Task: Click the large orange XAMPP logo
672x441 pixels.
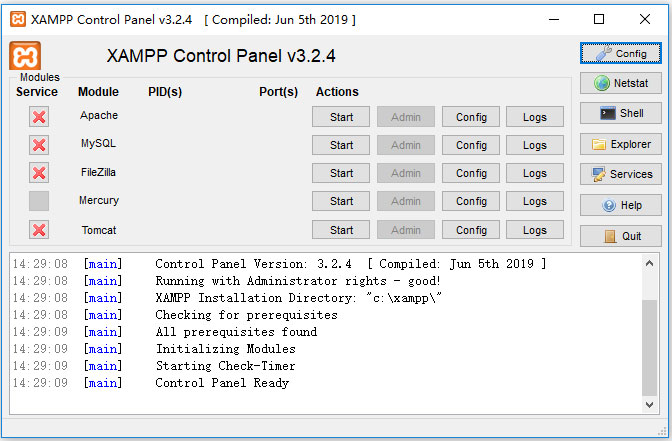Action: pos(25,56)
